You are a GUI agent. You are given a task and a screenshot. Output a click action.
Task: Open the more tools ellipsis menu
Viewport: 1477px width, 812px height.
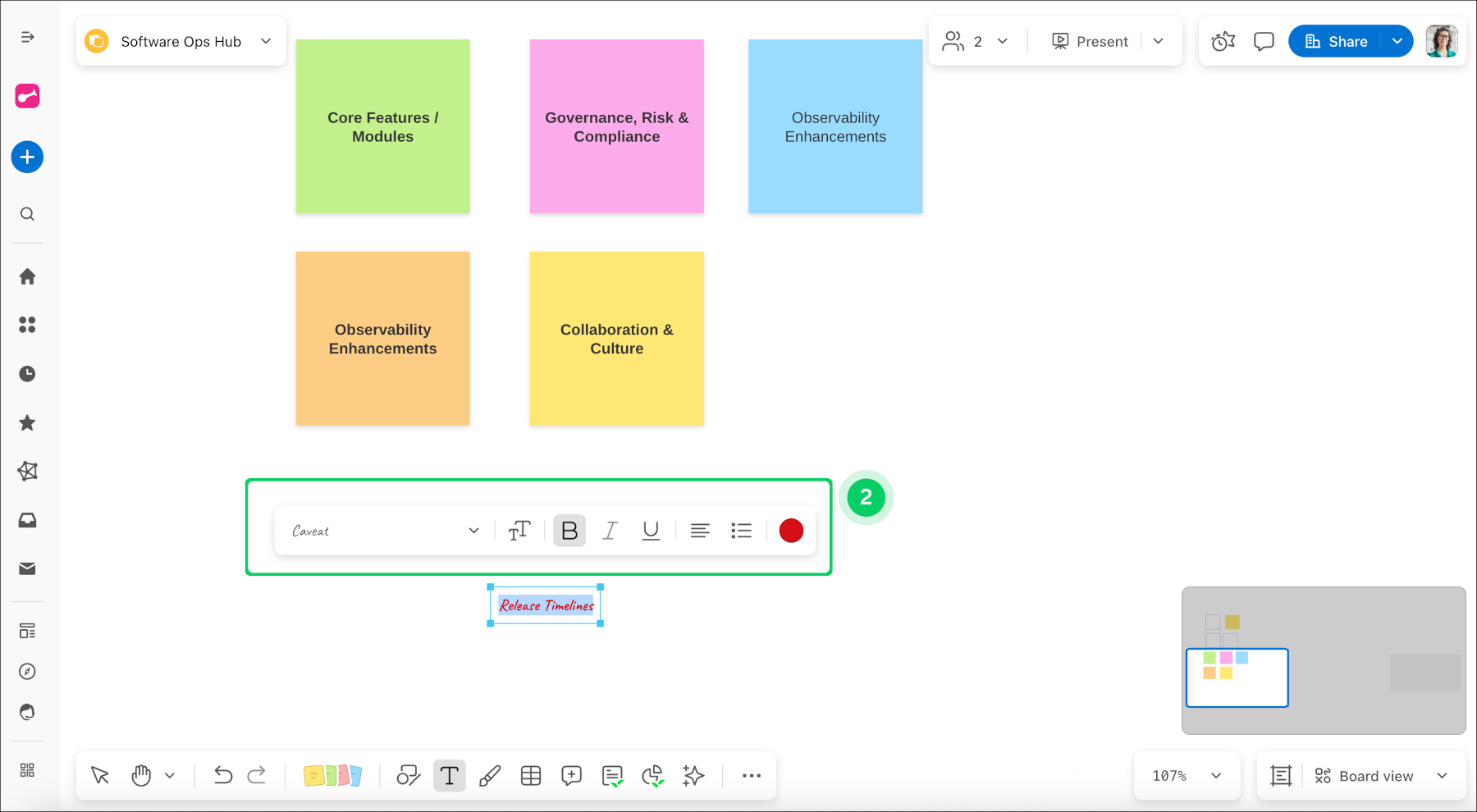coord(751,775)
